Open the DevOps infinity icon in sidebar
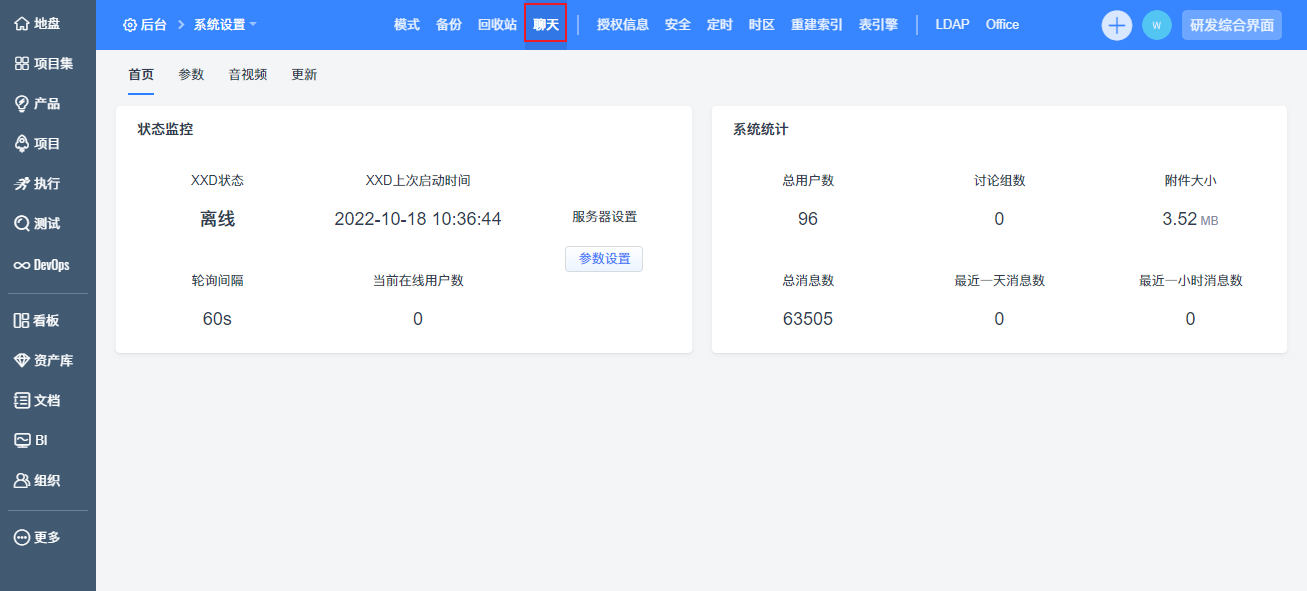Screen dimensions: 1307x591 (22, 265)
